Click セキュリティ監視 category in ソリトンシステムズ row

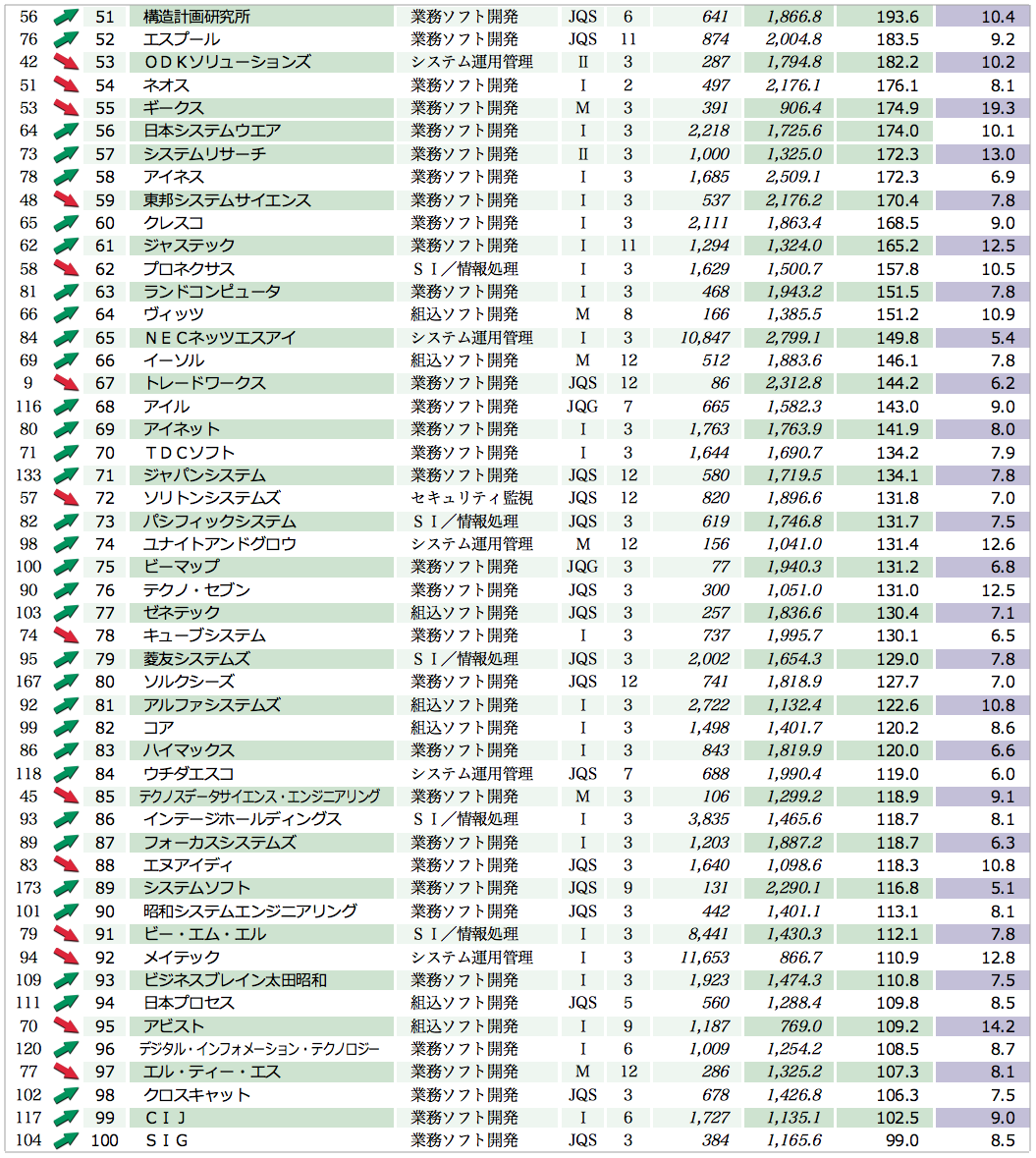coord(472,498)
